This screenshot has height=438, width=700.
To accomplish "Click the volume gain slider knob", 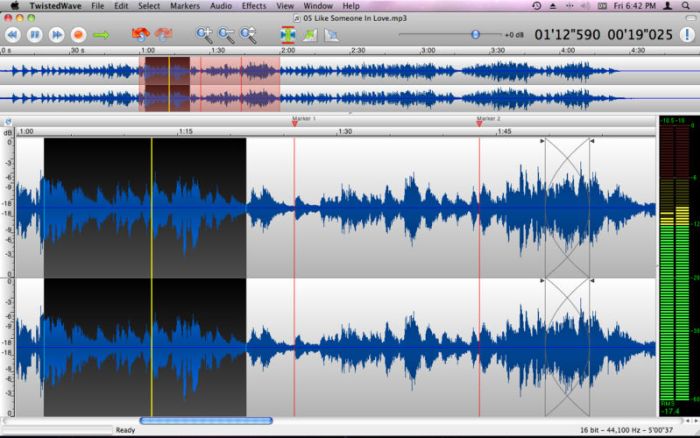I will pos(476,34).
